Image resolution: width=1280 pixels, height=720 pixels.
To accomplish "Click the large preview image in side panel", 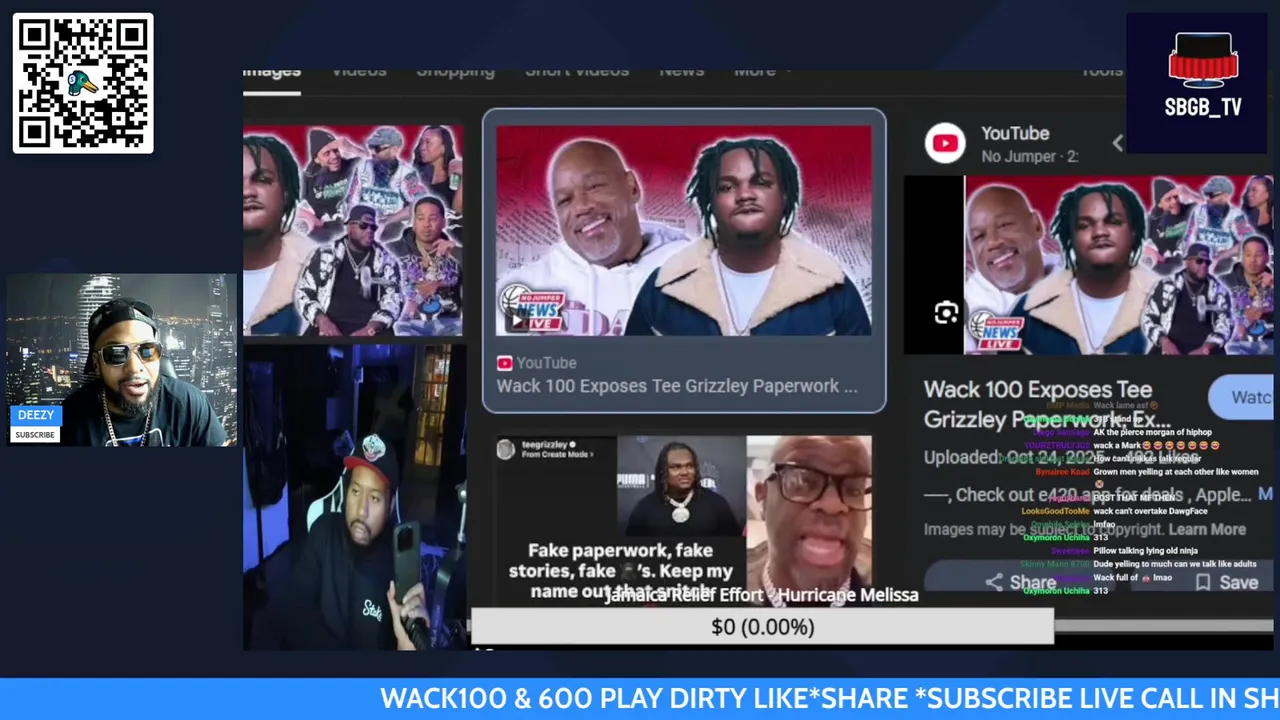I will click(x=1118, y=265).
